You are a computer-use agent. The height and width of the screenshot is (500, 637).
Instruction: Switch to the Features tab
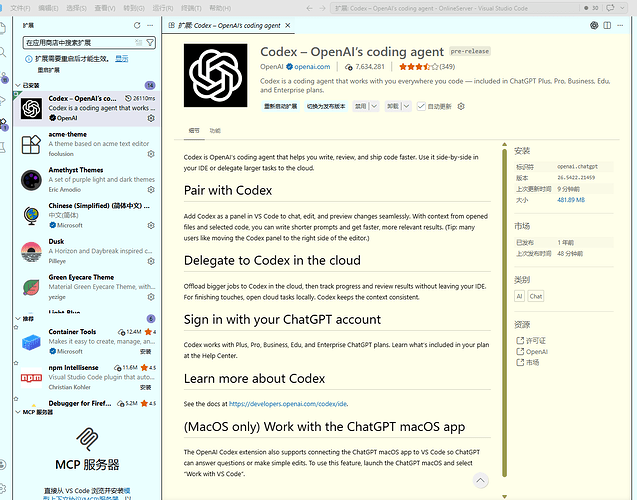(215, 131)
